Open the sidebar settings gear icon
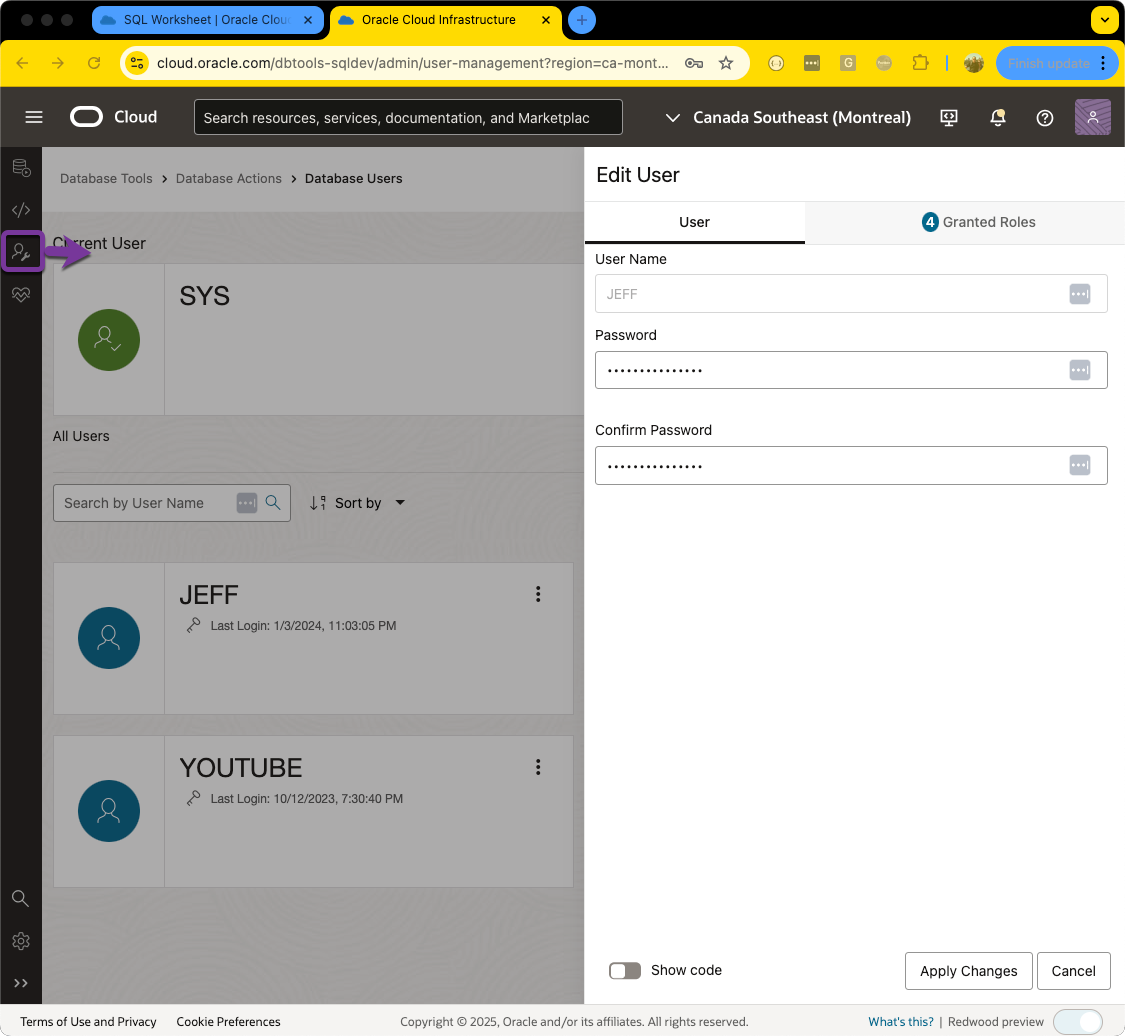Viewport: 1125px width, 1036px height. (x=21, y=941)
